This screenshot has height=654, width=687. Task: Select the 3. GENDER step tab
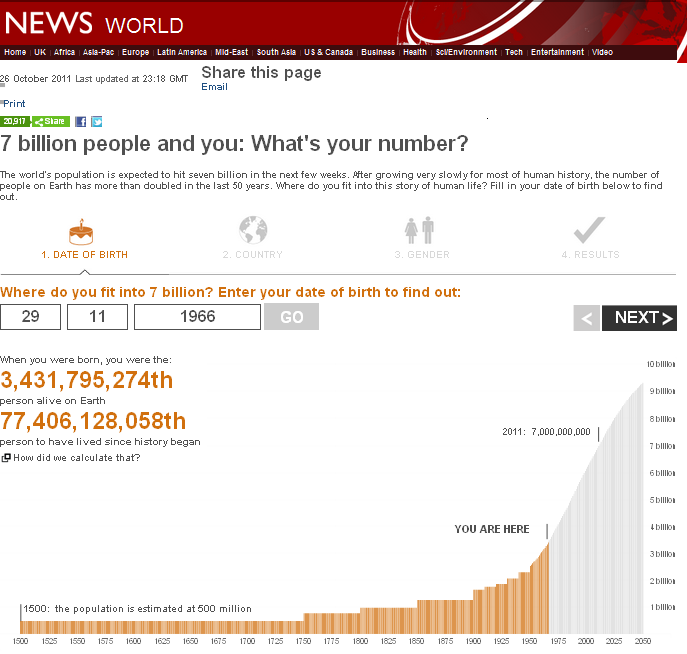[x=422, y=255]
